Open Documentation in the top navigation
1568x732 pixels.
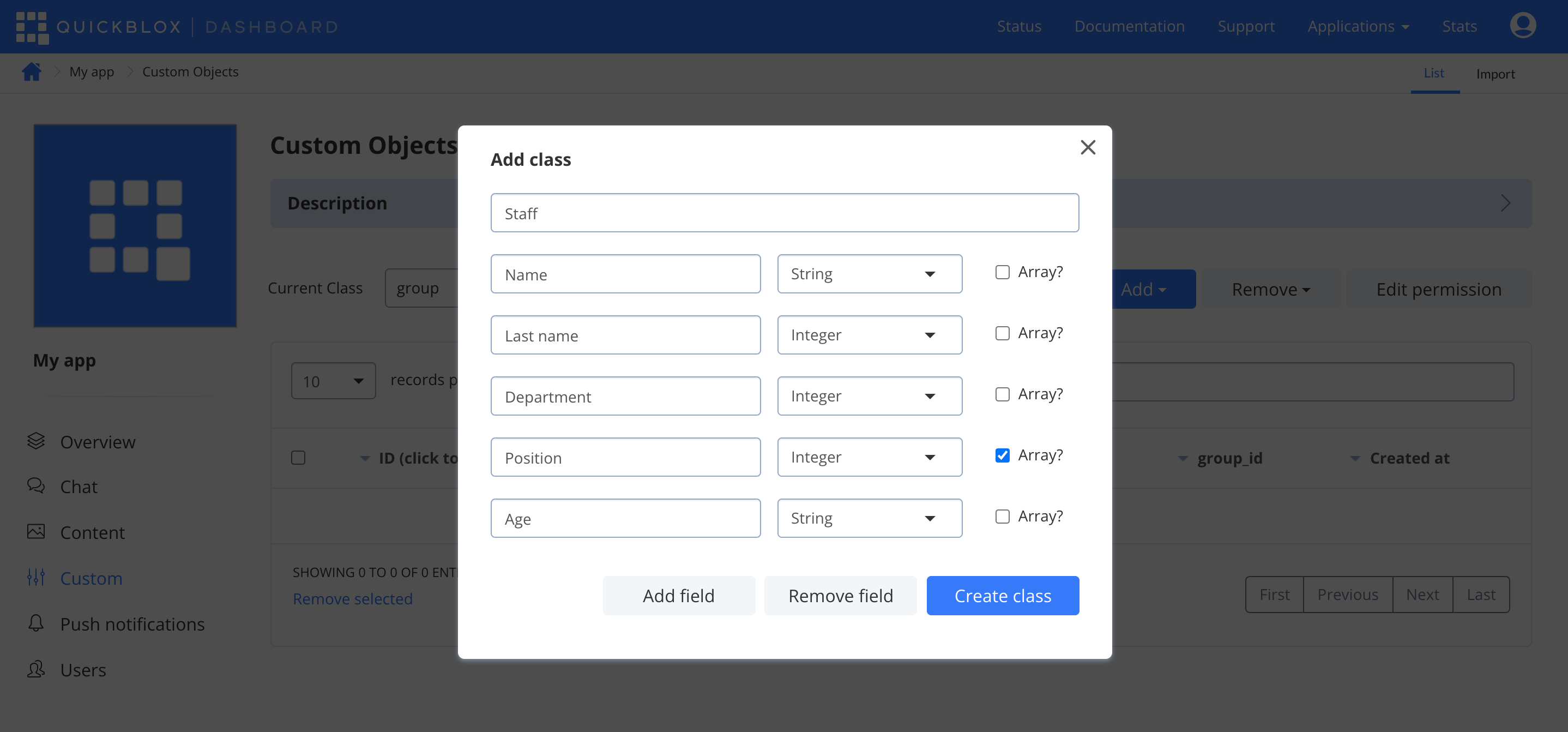(x=1129, y=26)
